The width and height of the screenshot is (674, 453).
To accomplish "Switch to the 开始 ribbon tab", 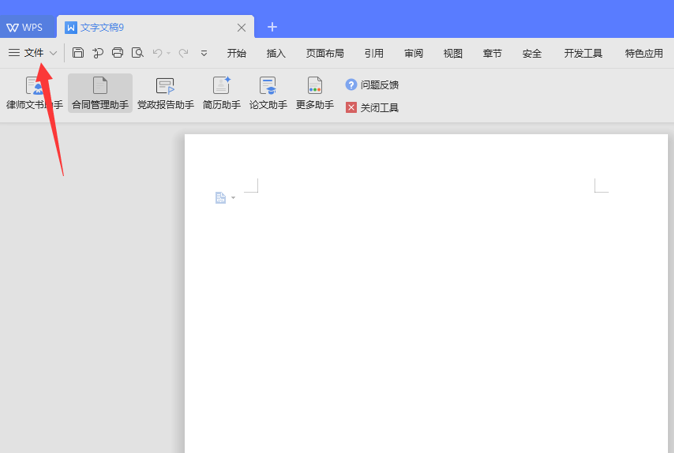I will [236, 53].
